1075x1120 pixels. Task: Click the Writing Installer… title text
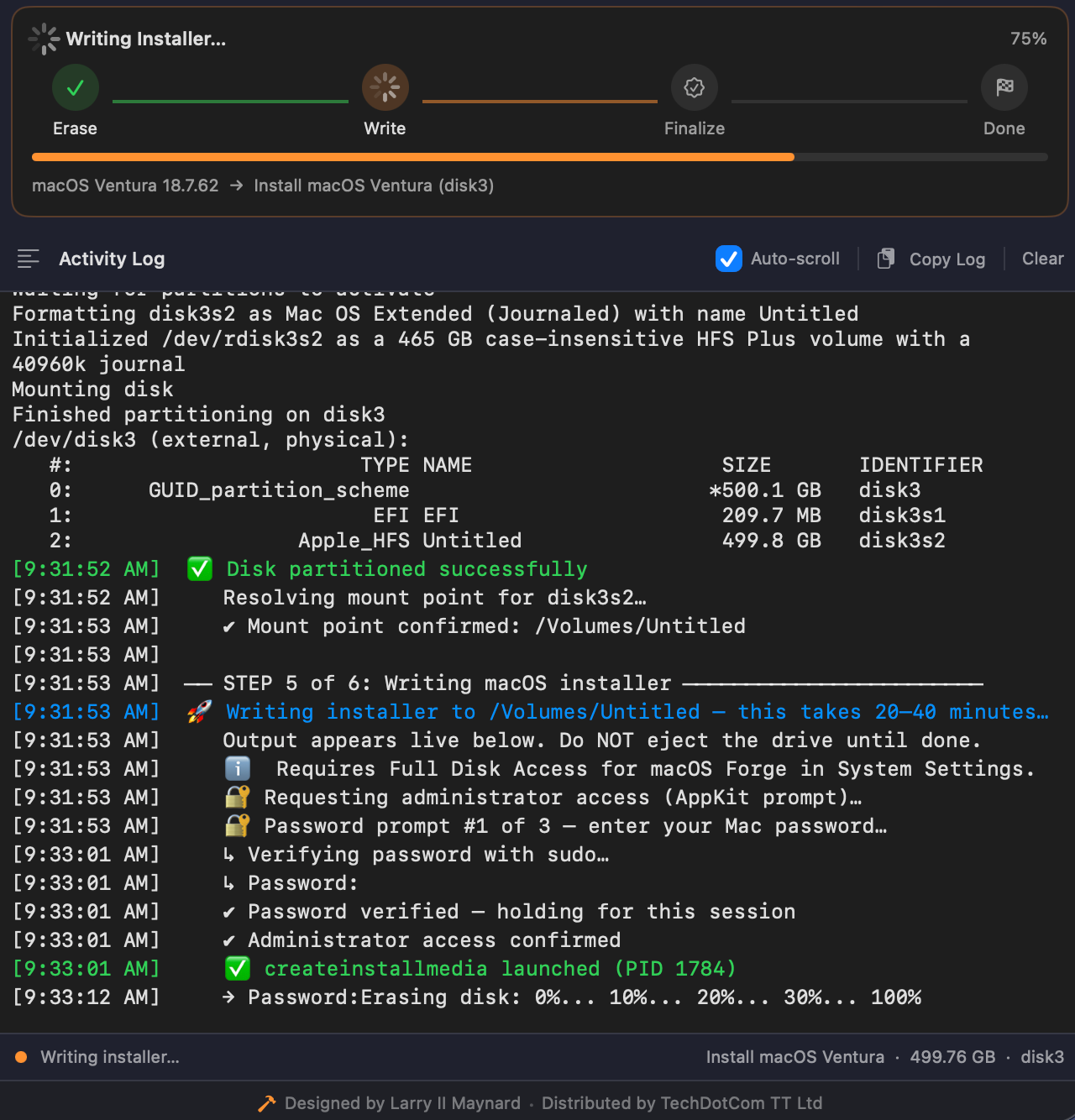[x=146, y=39]
